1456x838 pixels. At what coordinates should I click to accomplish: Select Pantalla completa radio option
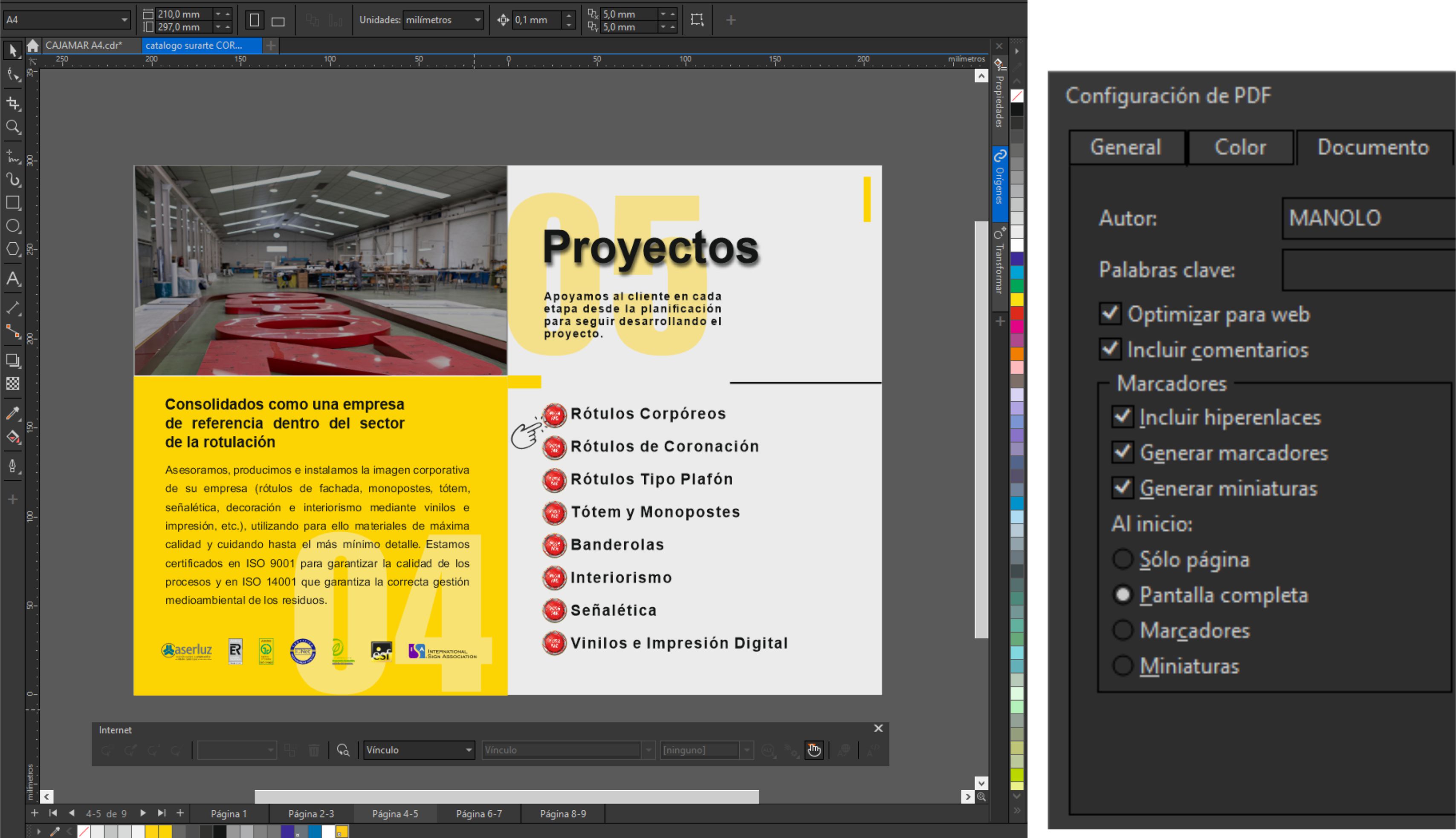[x=1122, y=594]
